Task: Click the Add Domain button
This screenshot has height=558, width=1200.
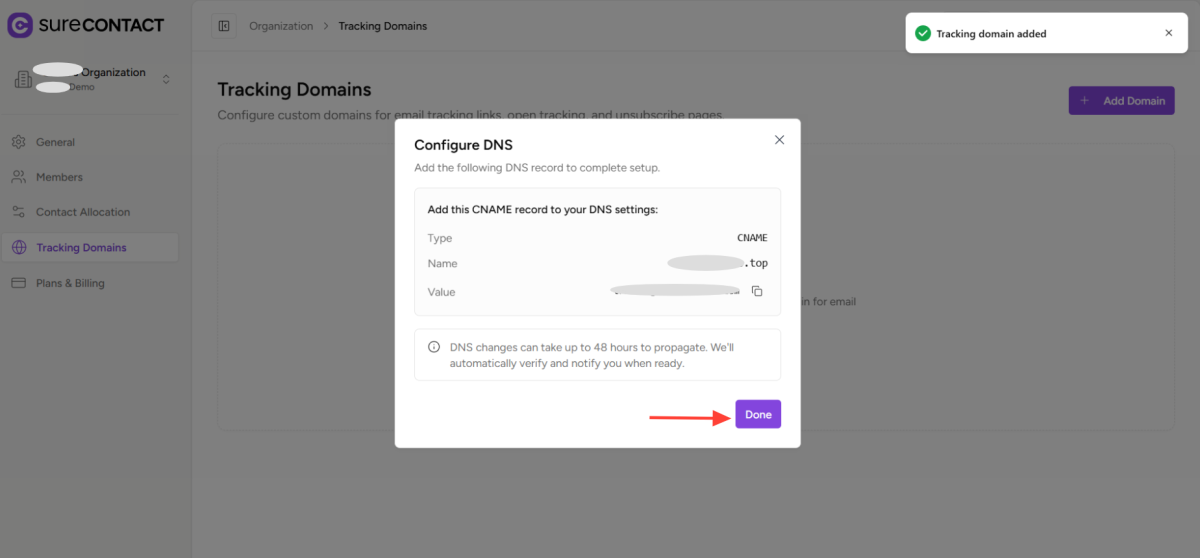Action: pos(1121,101)
